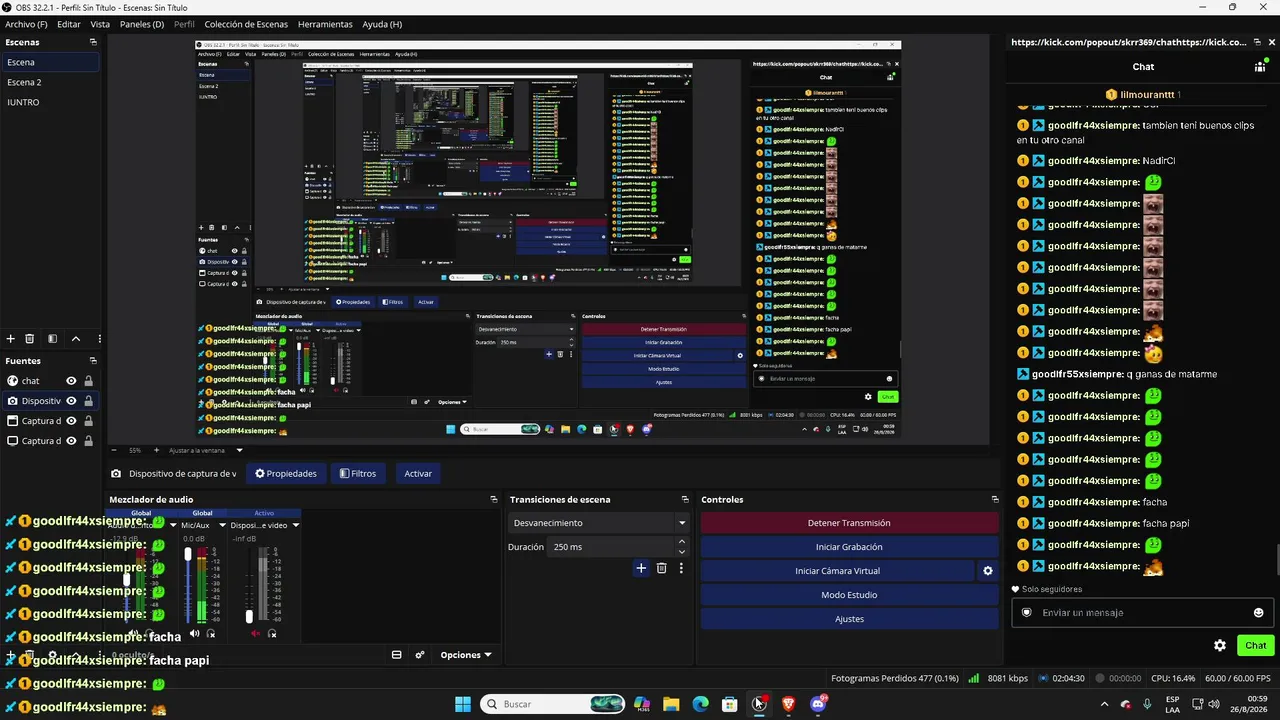
Task: Open transition properties three-dot menu
Action: pos(681,568)
